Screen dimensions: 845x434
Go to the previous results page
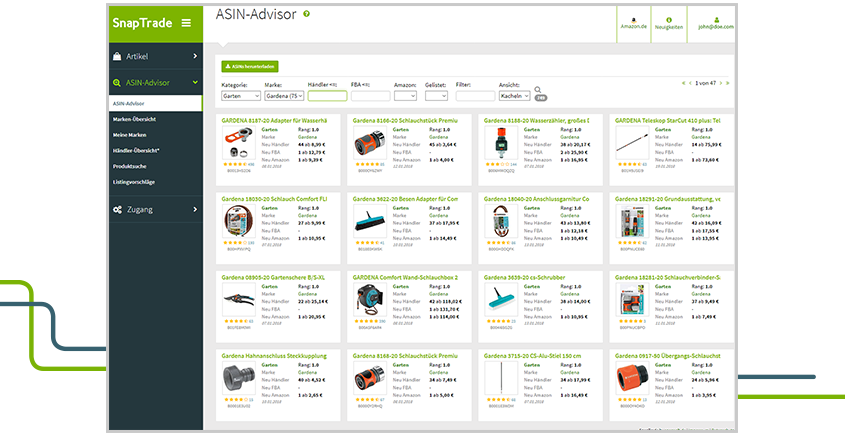point(690,83)
